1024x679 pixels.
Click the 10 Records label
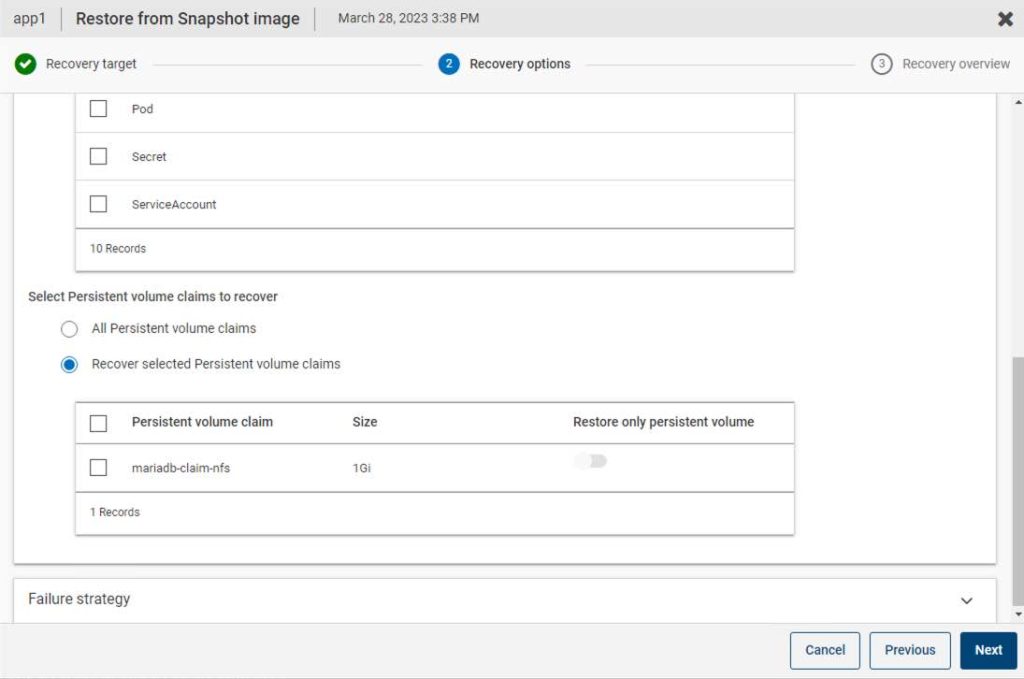[x=117, y=248]
